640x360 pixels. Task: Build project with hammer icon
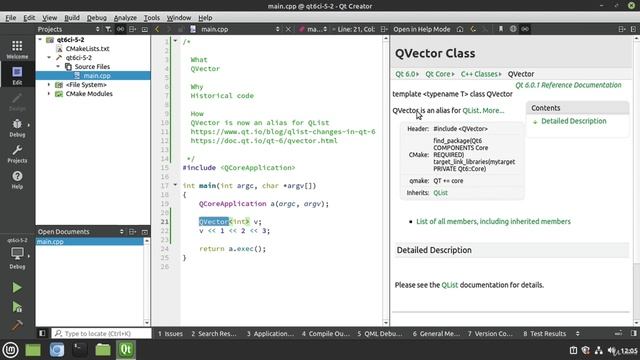(17, 326)
